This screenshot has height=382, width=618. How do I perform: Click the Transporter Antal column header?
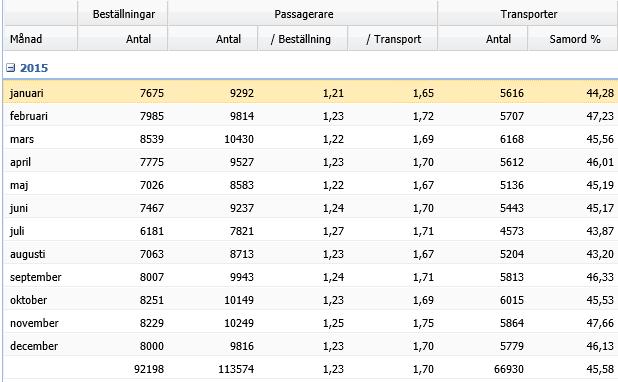(482, 39)
